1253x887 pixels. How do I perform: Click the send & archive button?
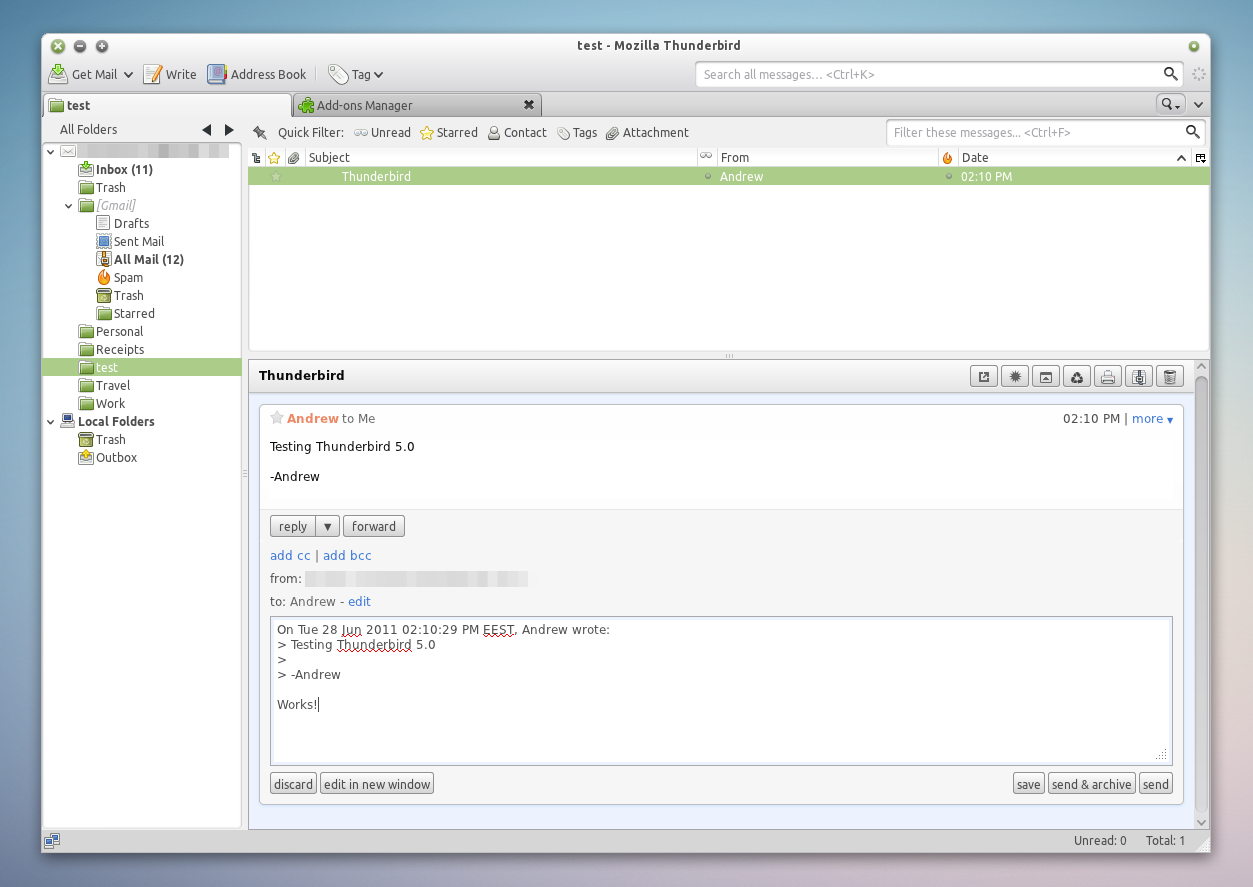1091,785
